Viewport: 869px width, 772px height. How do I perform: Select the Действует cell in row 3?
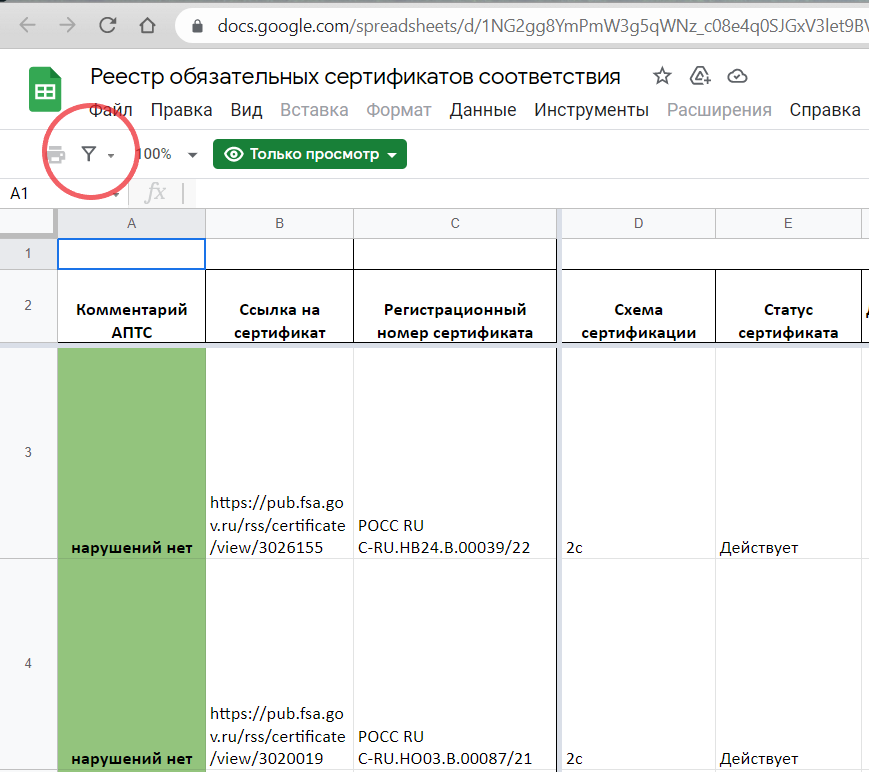(x=788, y=453)
